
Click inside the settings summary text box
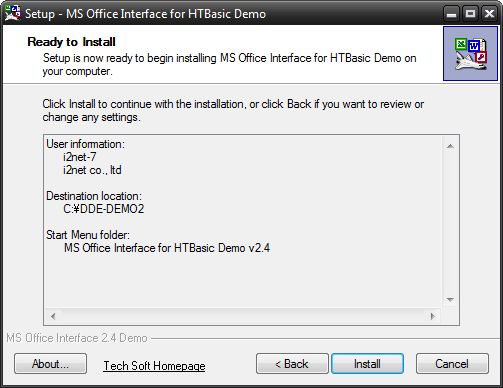click(x=243, y=222)
